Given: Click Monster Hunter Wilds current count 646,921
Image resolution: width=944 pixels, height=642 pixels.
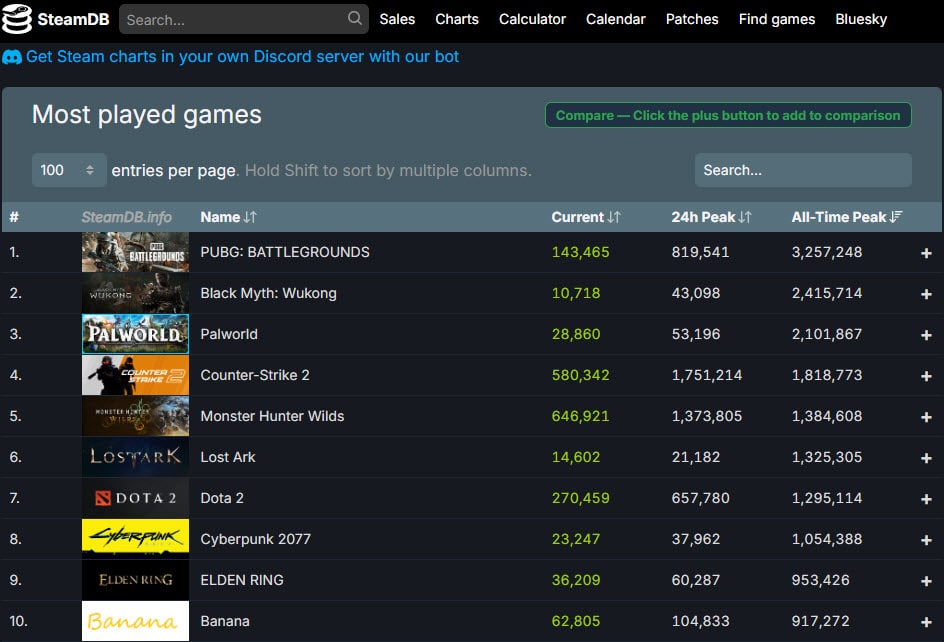Looking at the screenshot, I should (x=580, y=416).
